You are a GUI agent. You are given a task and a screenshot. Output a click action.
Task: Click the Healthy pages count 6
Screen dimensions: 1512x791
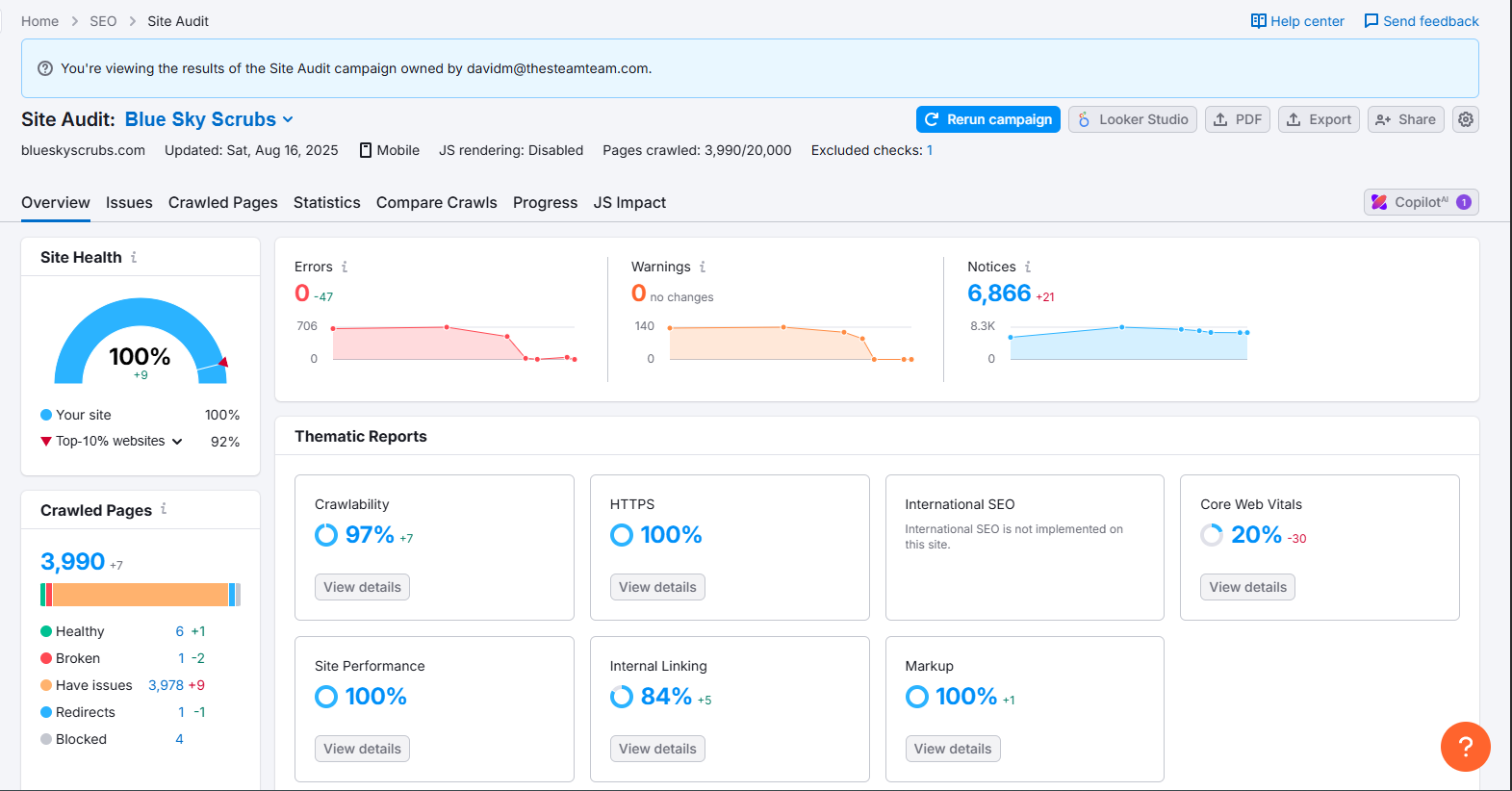tap(180, 631)
